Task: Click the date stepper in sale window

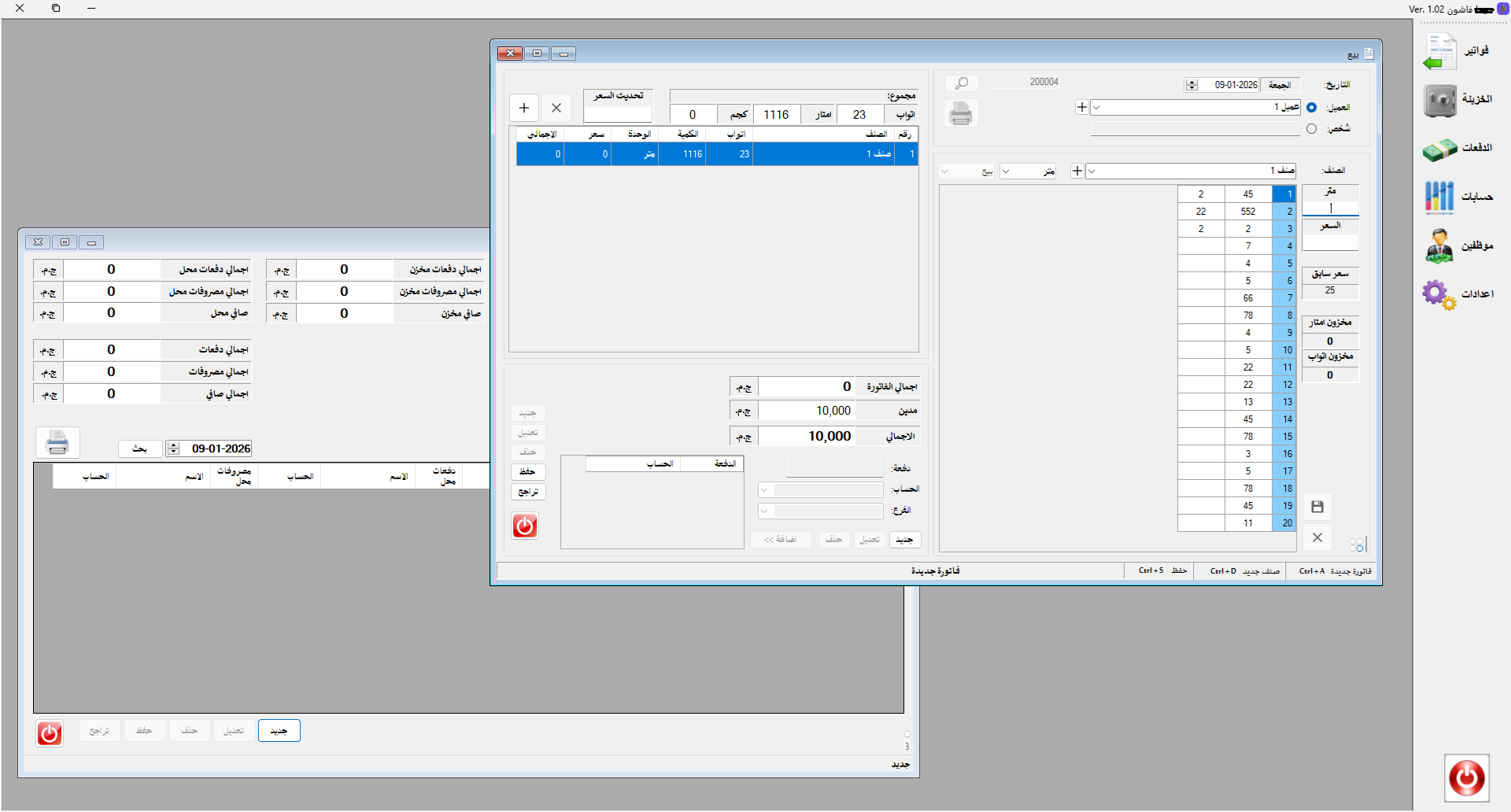Action: [x=1191, y=85]
